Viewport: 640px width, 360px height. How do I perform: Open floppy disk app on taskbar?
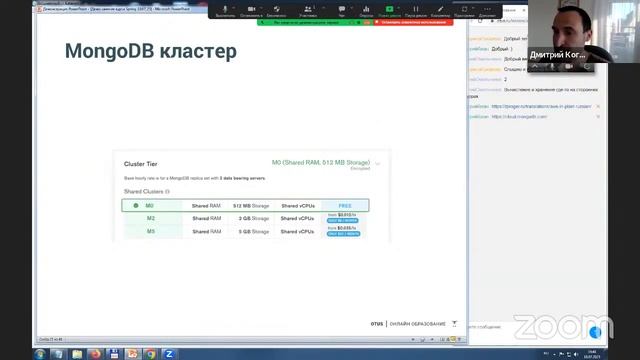(x=114, y=354)
